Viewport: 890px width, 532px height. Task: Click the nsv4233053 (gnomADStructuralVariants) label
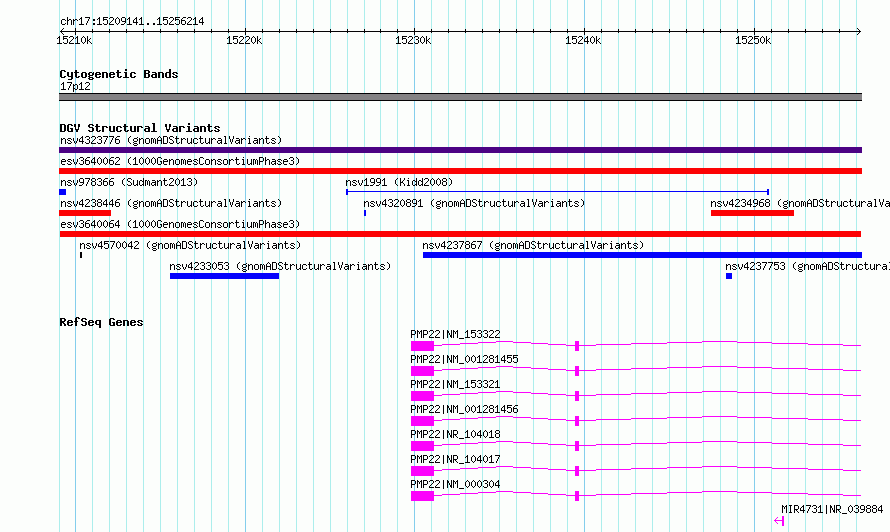pos(280,266)
